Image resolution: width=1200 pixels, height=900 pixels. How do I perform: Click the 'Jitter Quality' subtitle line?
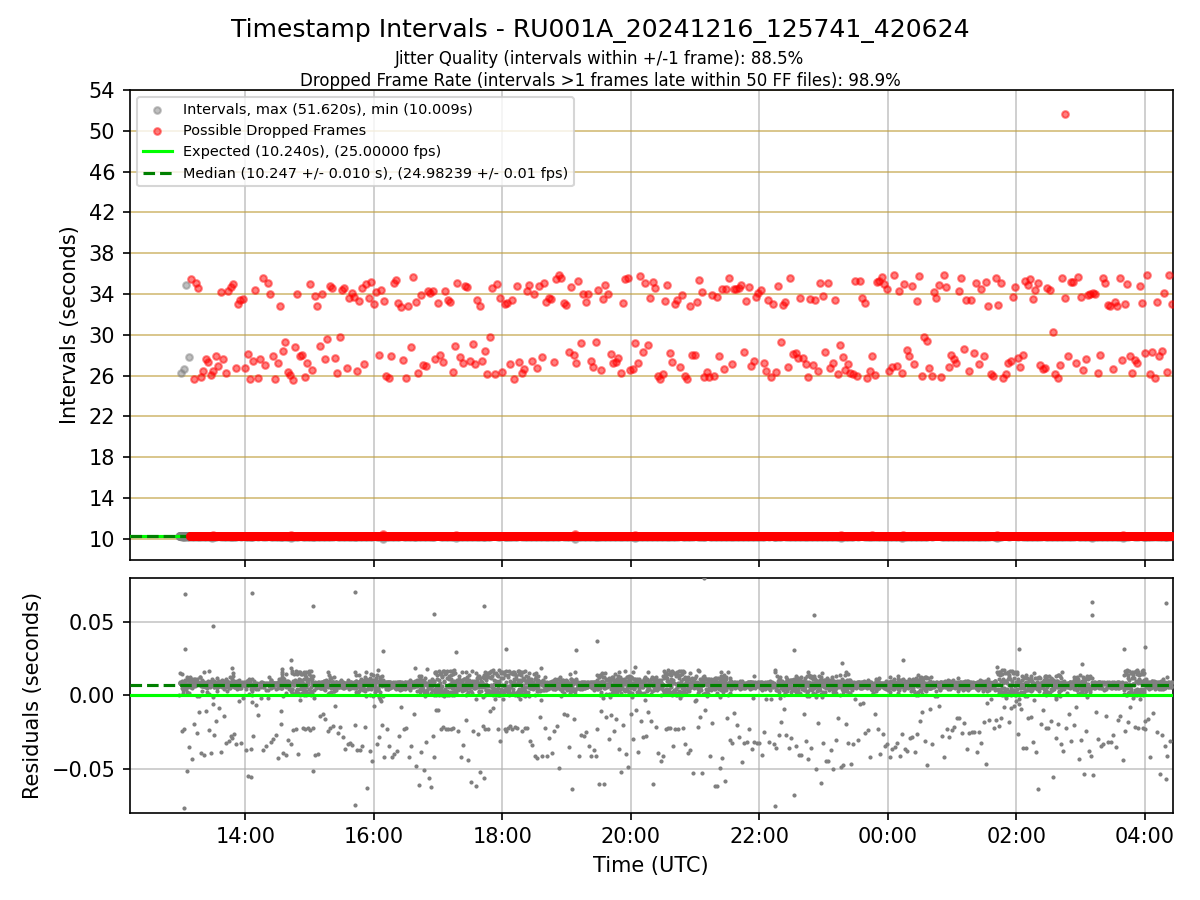tap(599, 58)
